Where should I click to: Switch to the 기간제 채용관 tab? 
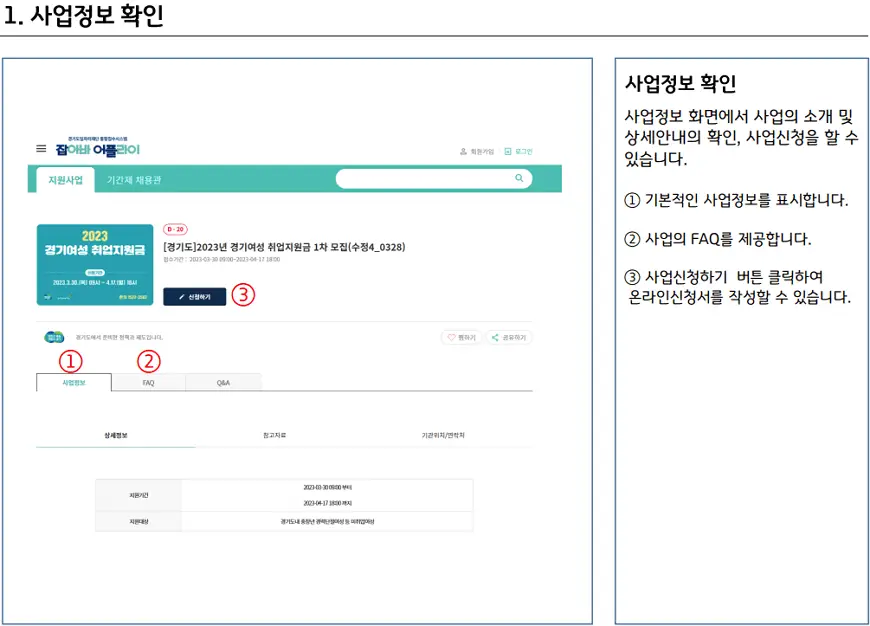(x=134, y=180)
